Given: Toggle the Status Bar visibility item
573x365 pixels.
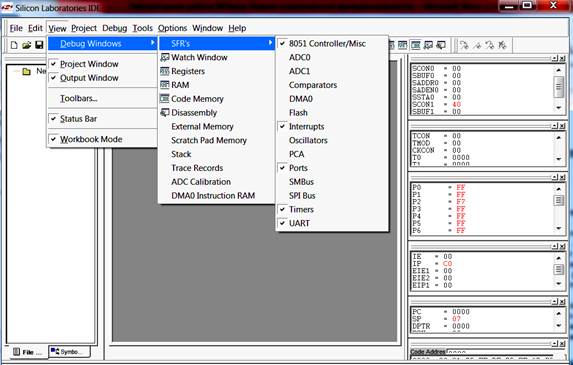Looking at the screenshot, I should point(102,119).
